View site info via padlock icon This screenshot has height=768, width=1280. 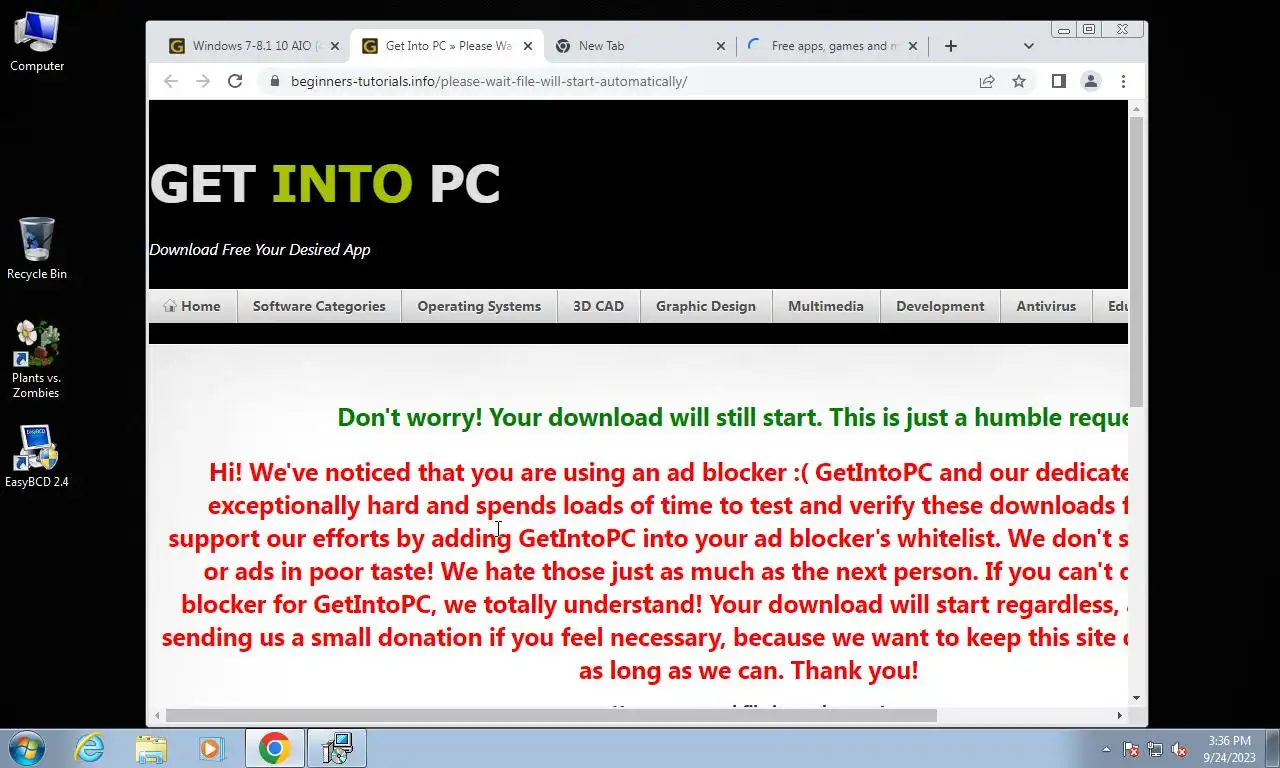click(274, 81)
